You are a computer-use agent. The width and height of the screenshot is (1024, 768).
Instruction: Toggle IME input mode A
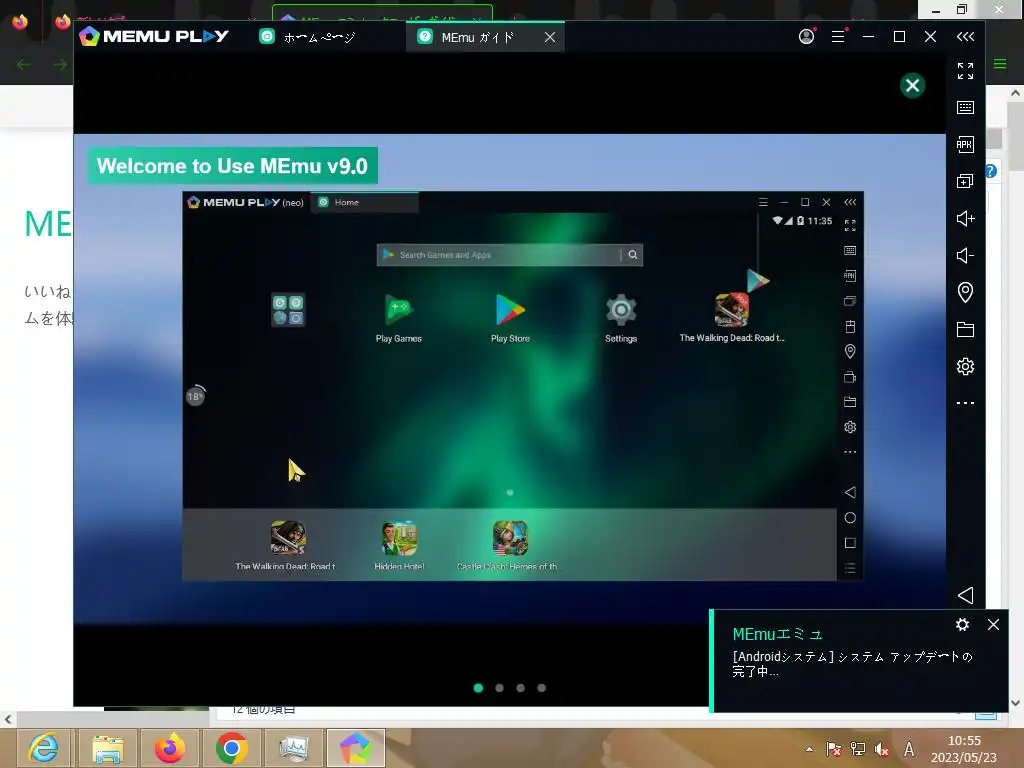[x=909, y=750]
